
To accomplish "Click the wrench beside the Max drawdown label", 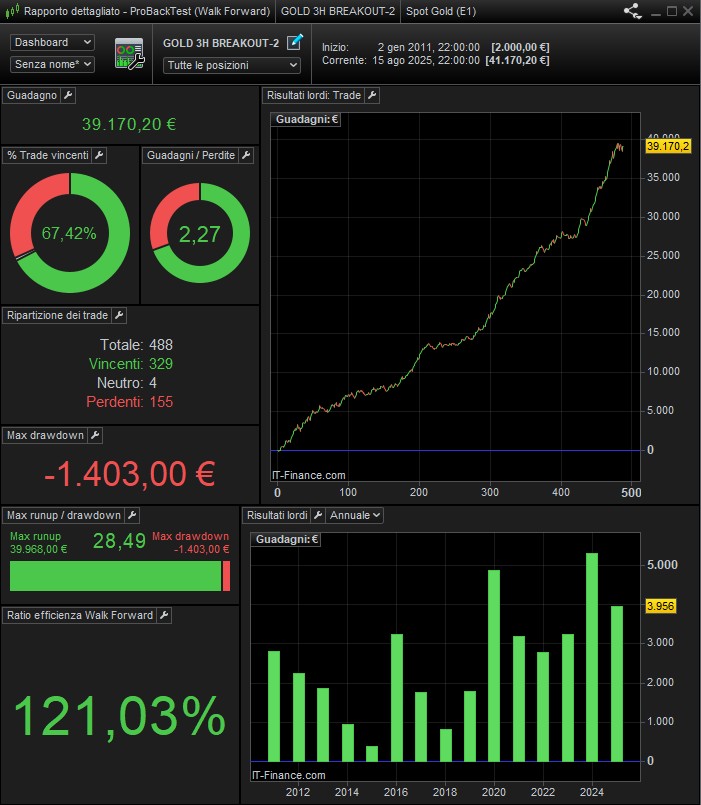I will (95, 435).
